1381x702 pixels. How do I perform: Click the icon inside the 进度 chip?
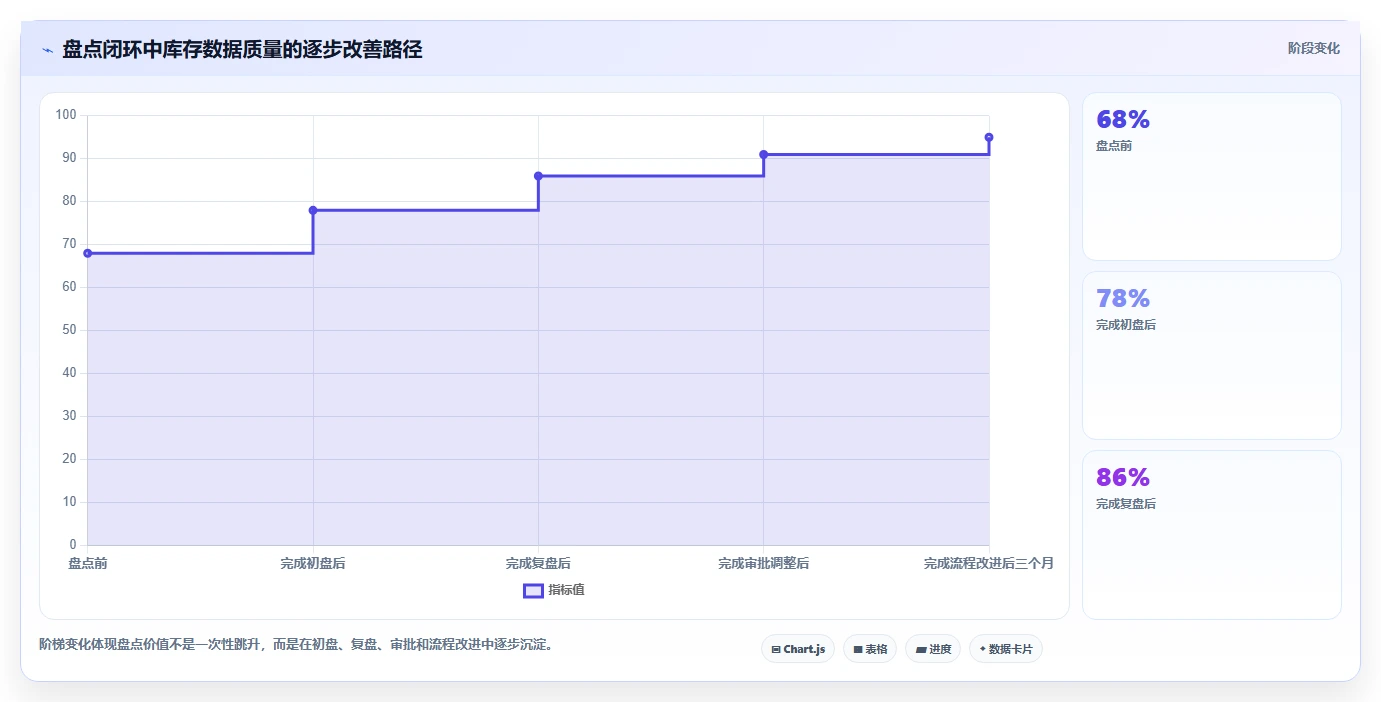click(x=920, y=650)
